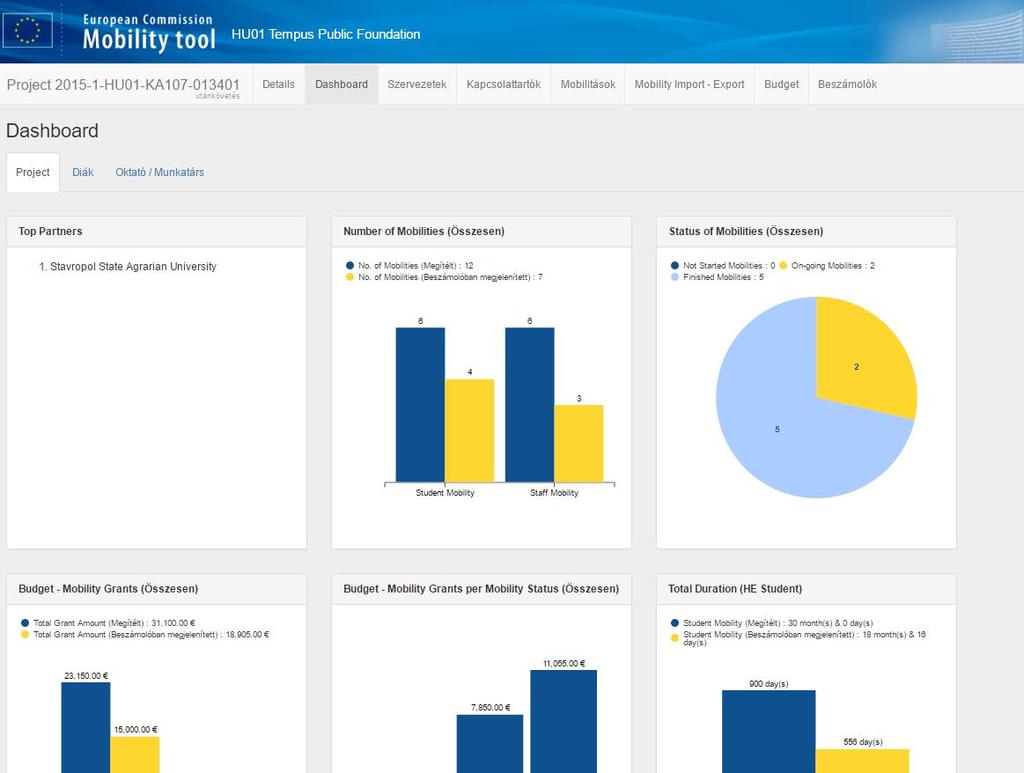Click Status of Mobilities (Összesen) header
This screenshot has height=773, width=1024.
click(x=807, y=232)
